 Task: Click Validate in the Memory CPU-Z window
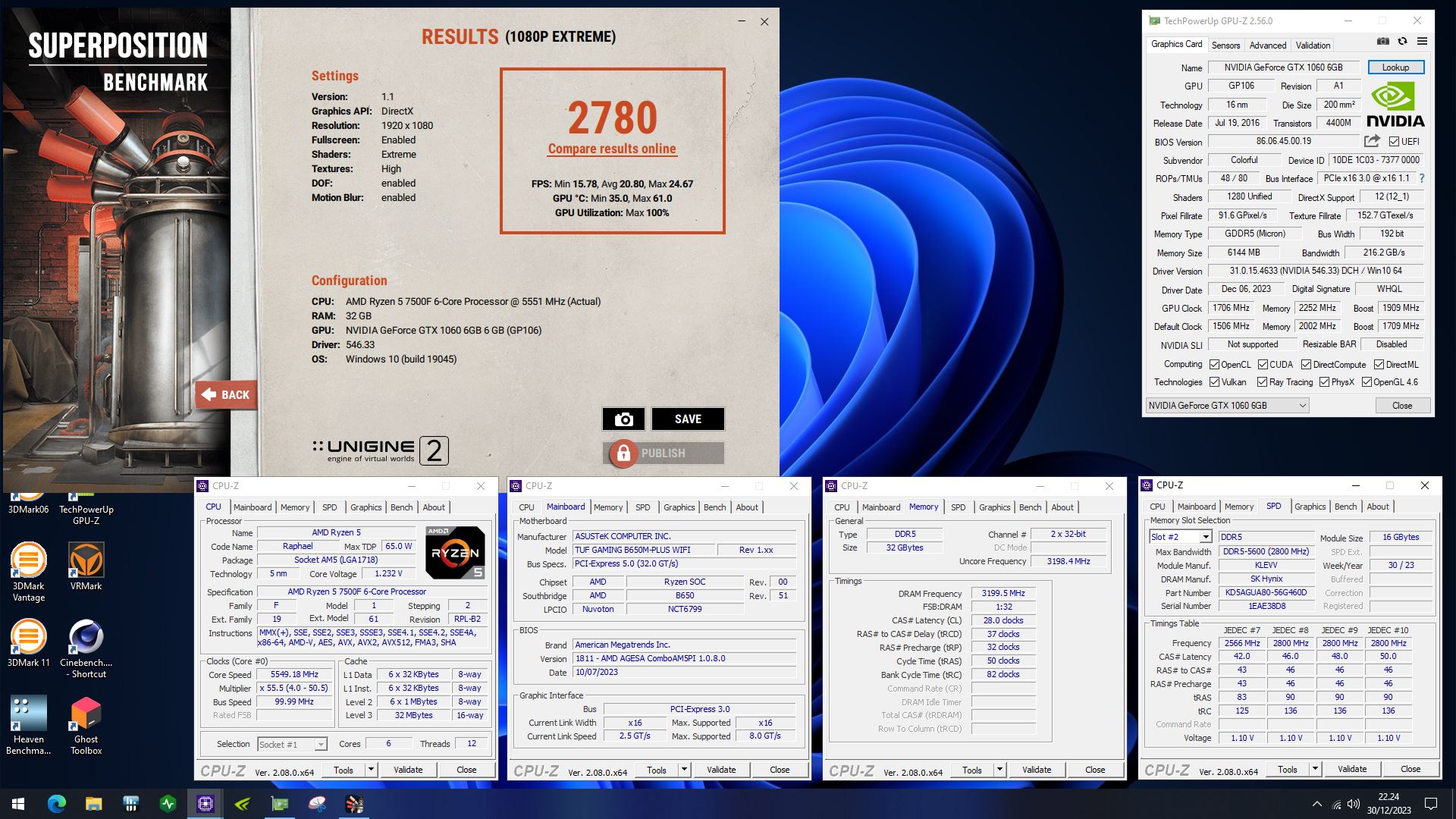point(1037,770)
